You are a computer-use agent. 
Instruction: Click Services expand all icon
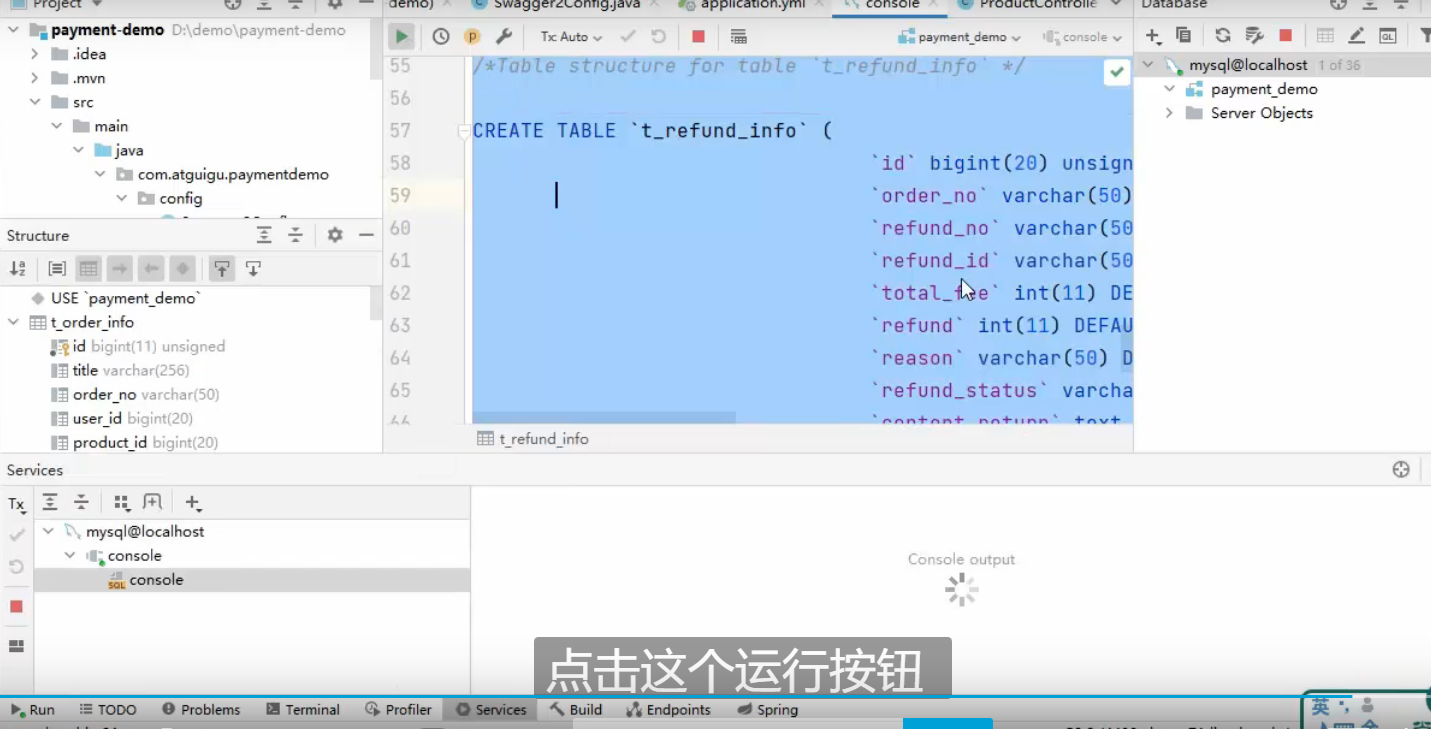click(x=50, y=502)
